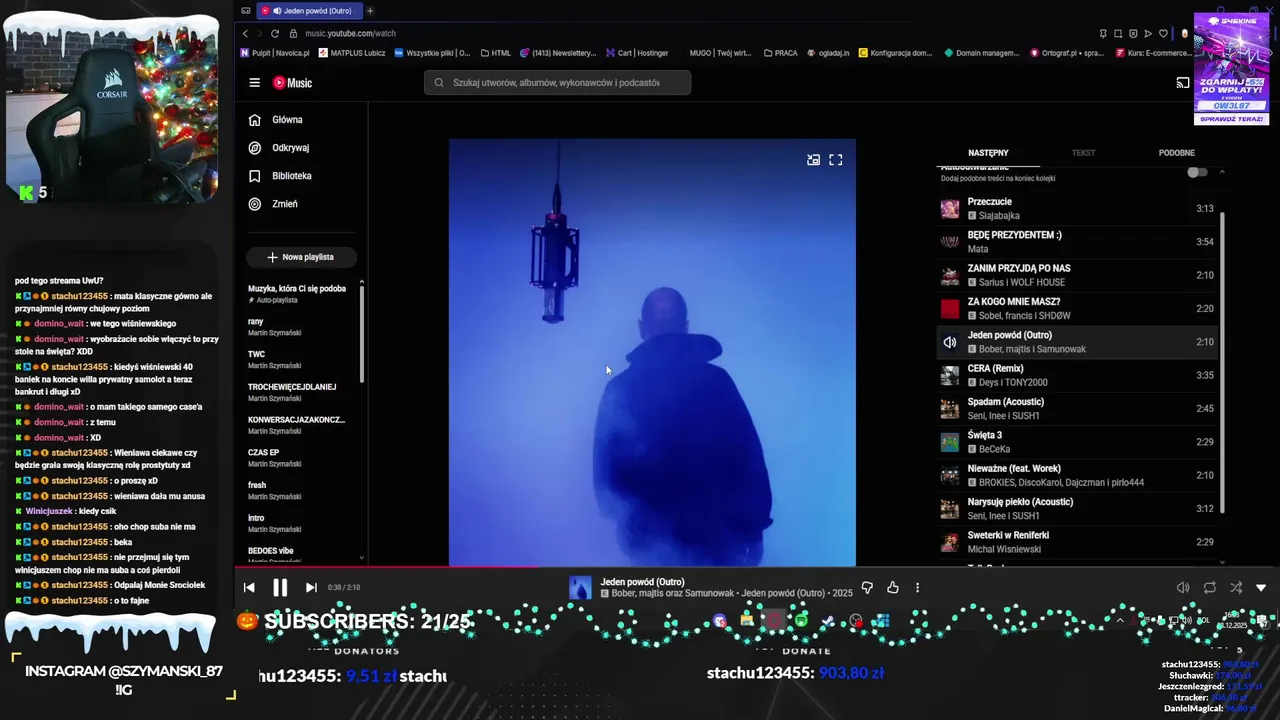Skip to the previous track
This screenshot has width=1280, height=720.
click(x=249, y=588)
